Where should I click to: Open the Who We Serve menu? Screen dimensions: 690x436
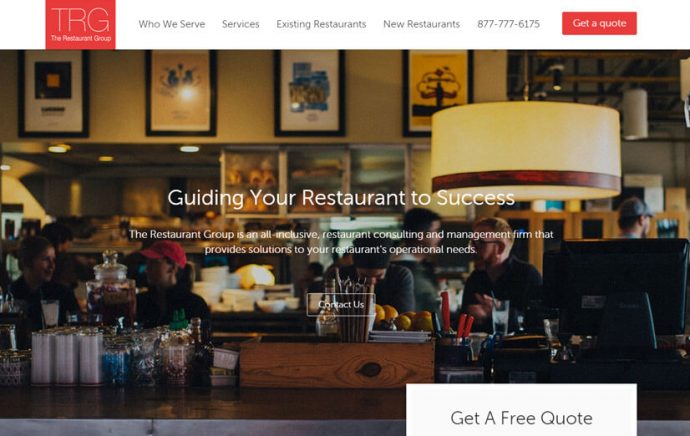(172, 24)
